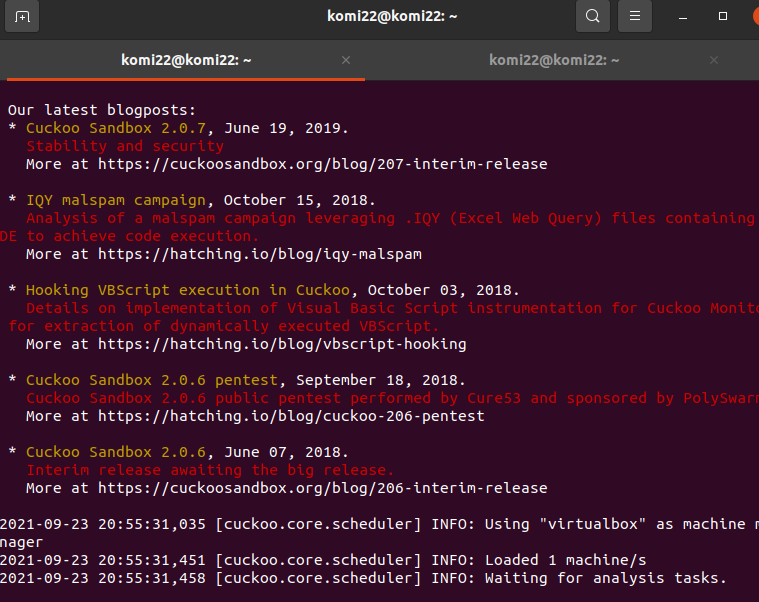Close the second terminal tab
Image resolution: width=759 pixels, height=602 pixels.
pyautogui.click(x=713, y=60)
